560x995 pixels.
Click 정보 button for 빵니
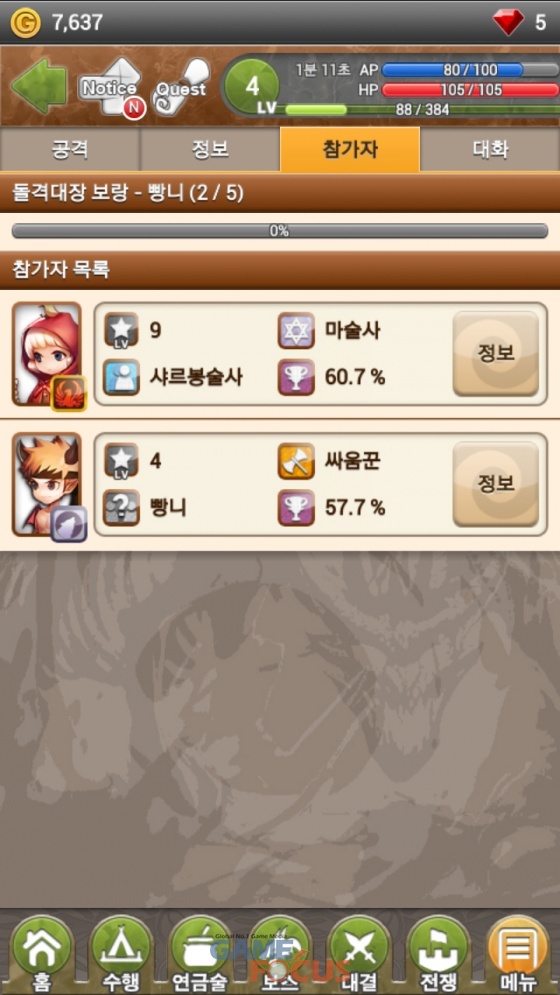click(496, 484)
